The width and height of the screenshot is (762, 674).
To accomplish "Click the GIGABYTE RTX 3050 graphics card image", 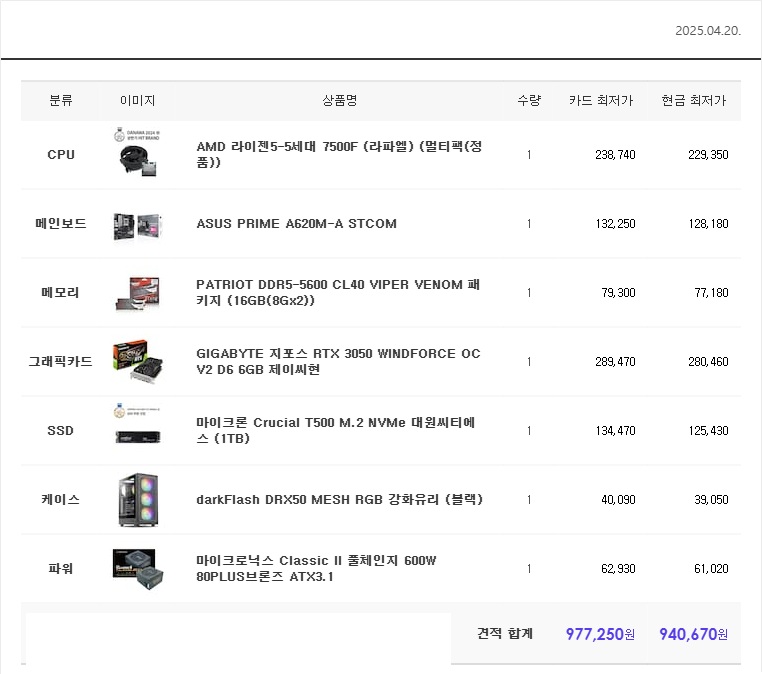I will pyautogui.click(x=137, y=361).
